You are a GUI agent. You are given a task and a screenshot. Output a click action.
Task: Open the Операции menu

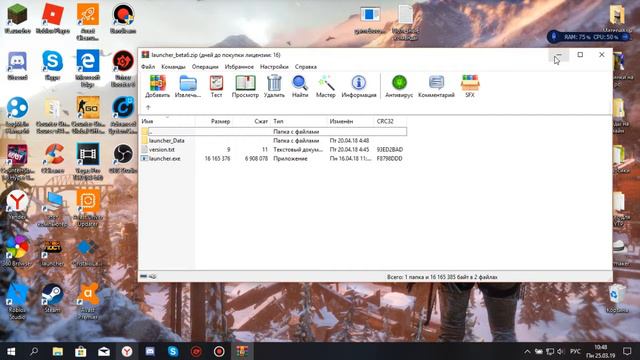coord(205,67)
